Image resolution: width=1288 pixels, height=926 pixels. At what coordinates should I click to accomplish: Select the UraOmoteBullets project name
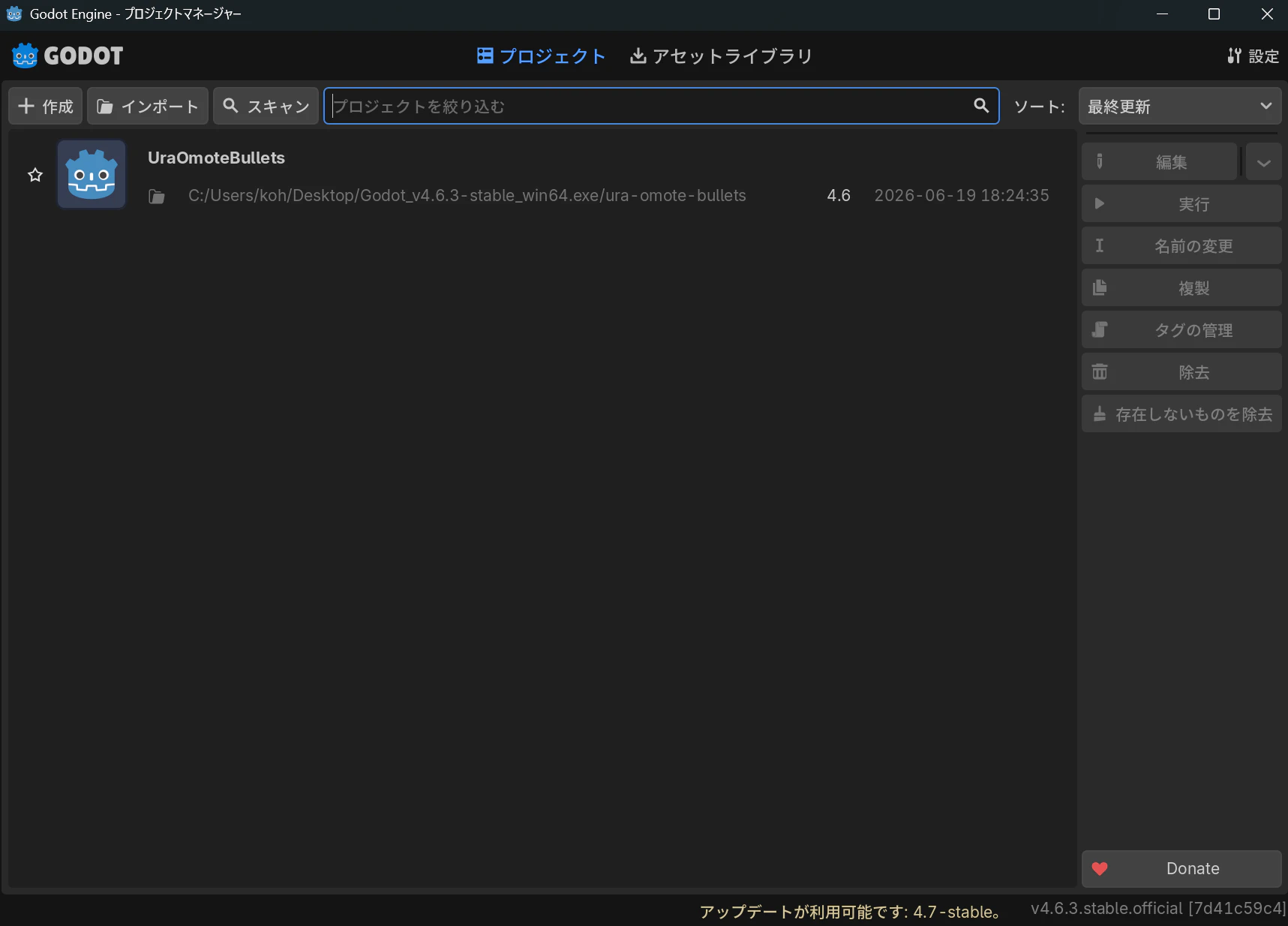(216, 158)
